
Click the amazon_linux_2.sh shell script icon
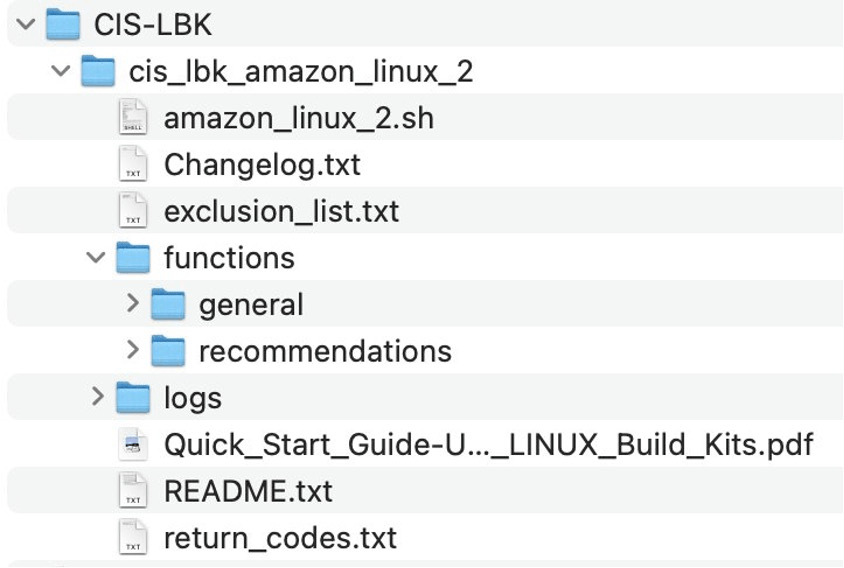point(133,118)
